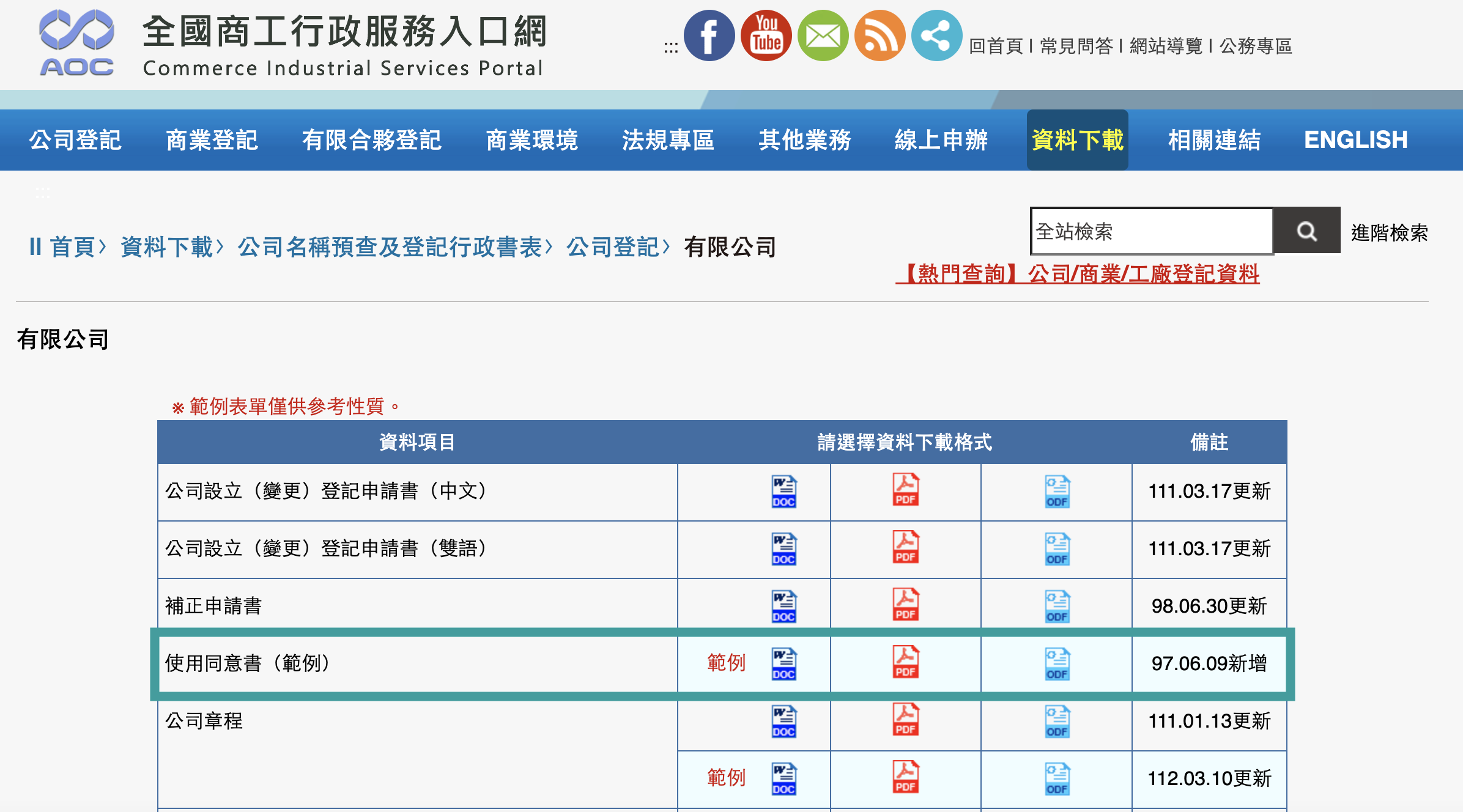Image resolution: width=1463 pixels, height=812 pixels.
Task: Click the 全國商工行政服務入口網 site title
Action: click(x=345, y=32)
